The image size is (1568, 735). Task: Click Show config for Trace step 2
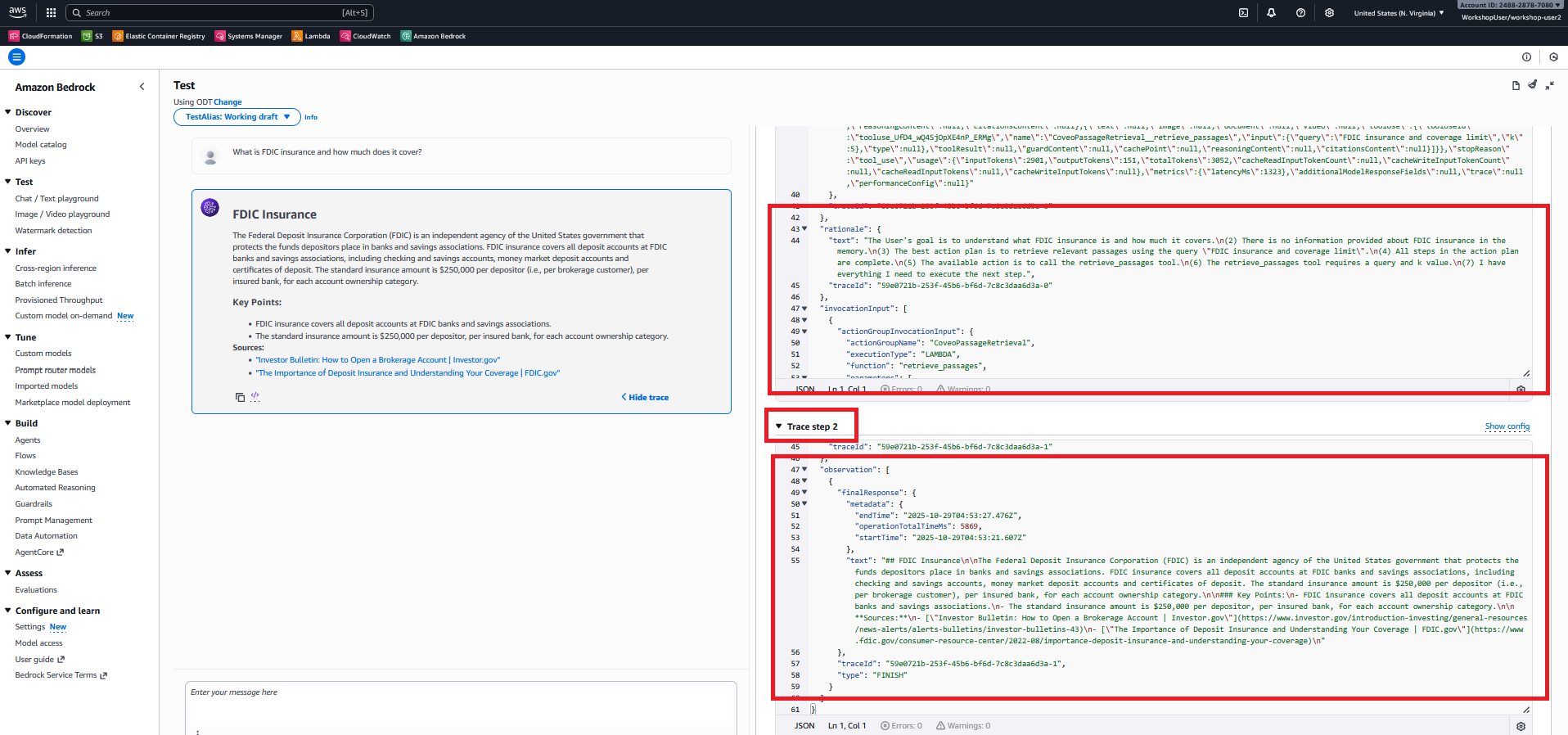click(x=1507, y=426)
